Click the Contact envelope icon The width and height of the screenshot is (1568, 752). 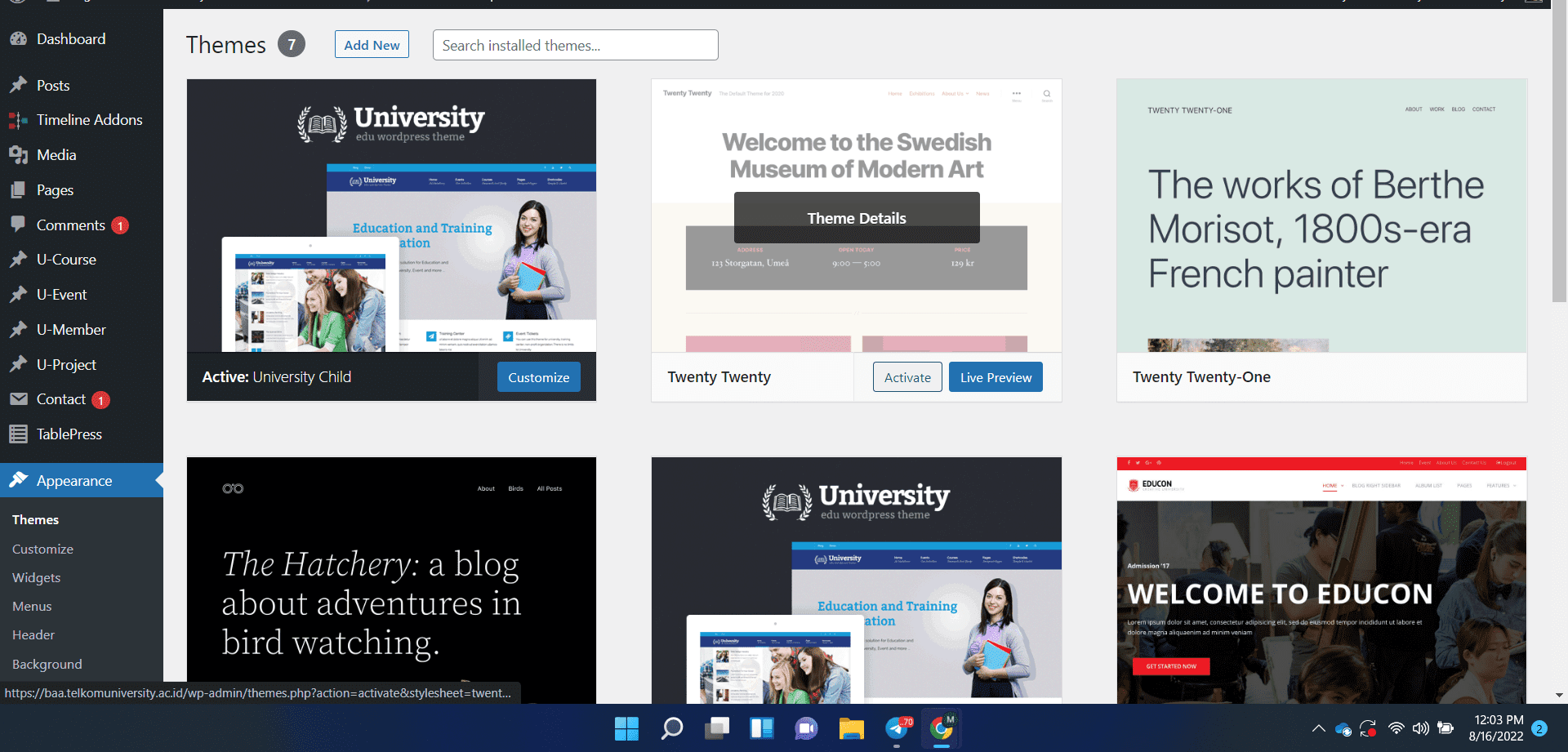click(x=18, y=399)
